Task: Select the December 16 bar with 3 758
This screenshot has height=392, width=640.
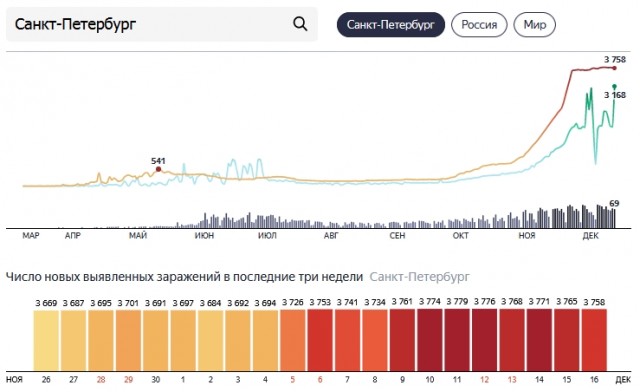Action: pyautogui.click(x=594, y=340)
